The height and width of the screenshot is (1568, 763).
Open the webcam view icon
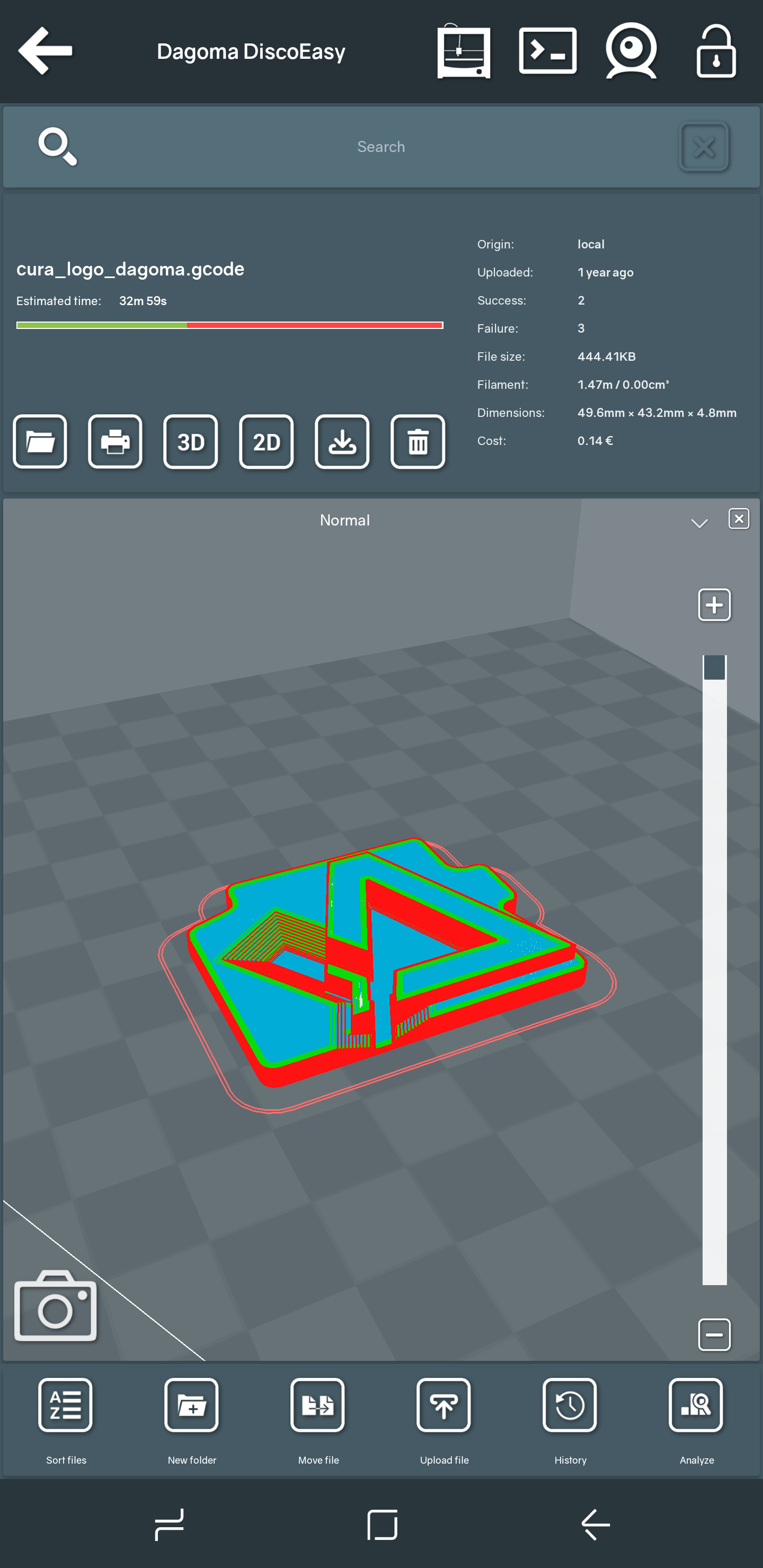(x=631, y=51)
